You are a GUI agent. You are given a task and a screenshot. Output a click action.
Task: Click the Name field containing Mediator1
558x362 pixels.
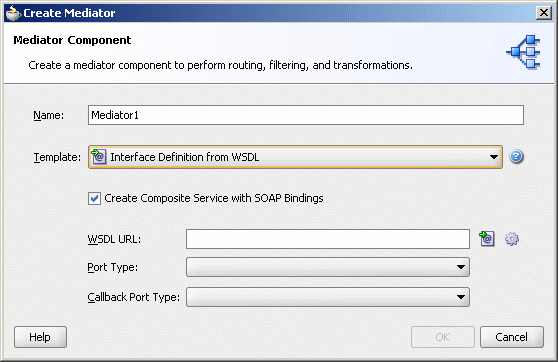pos(306,115)
